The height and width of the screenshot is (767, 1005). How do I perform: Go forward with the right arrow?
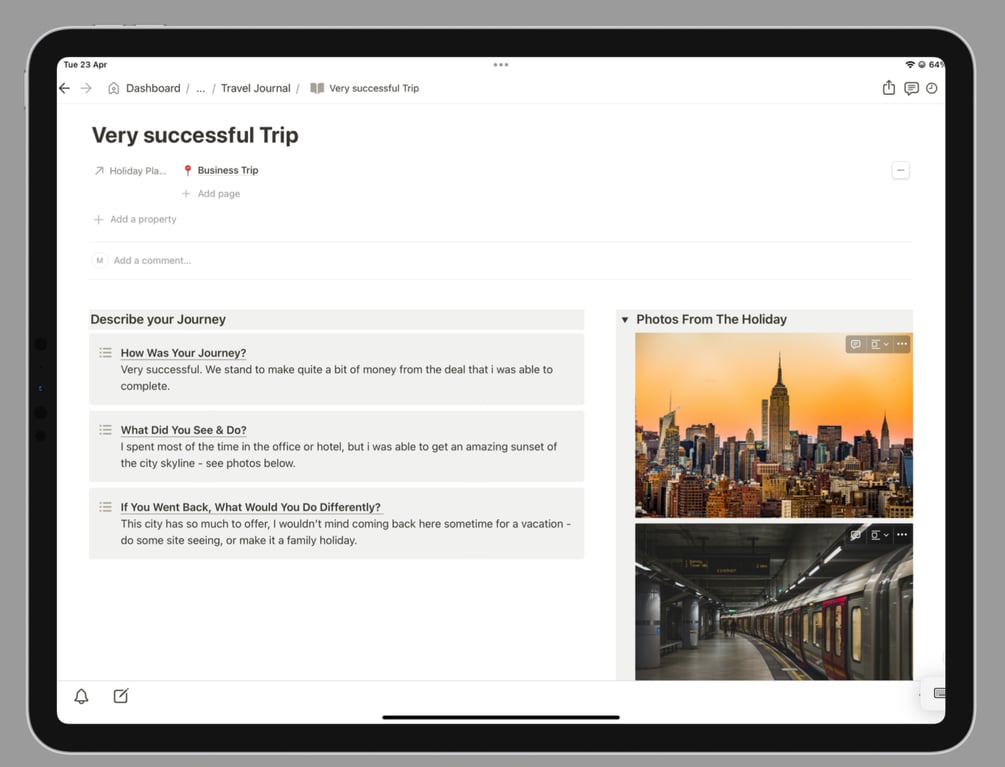(x=86, y=88)
